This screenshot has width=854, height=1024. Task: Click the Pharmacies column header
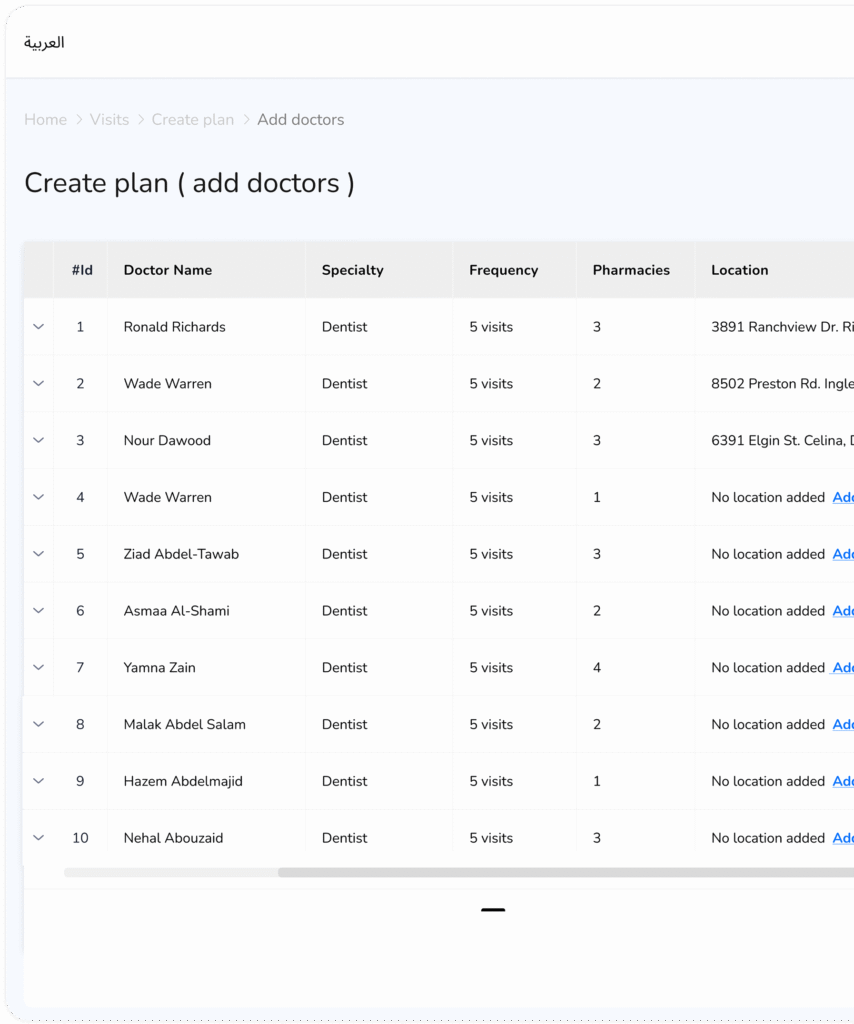pos(631,270)
